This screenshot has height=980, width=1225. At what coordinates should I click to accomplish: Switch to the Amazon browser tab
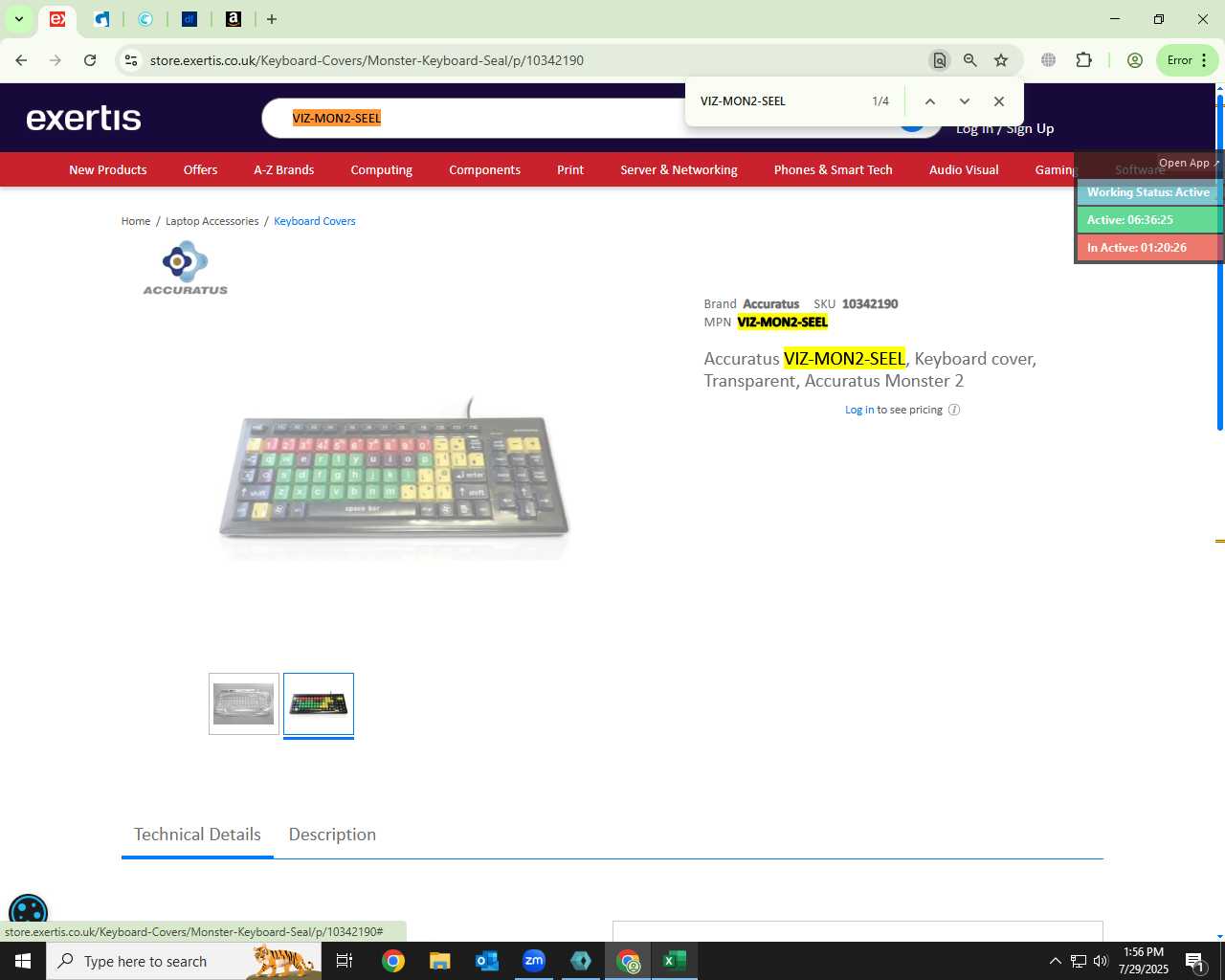234,19
